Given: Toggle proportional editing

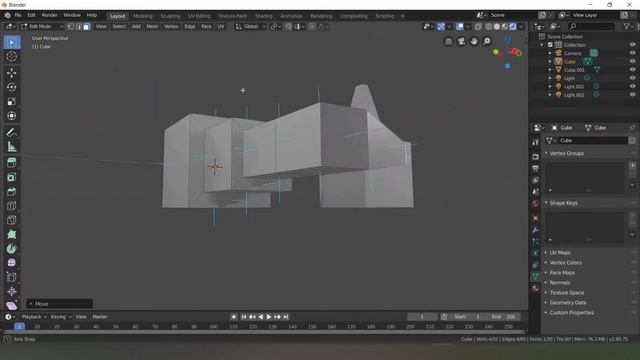Looking at the screenshot, I should [312, 27].
